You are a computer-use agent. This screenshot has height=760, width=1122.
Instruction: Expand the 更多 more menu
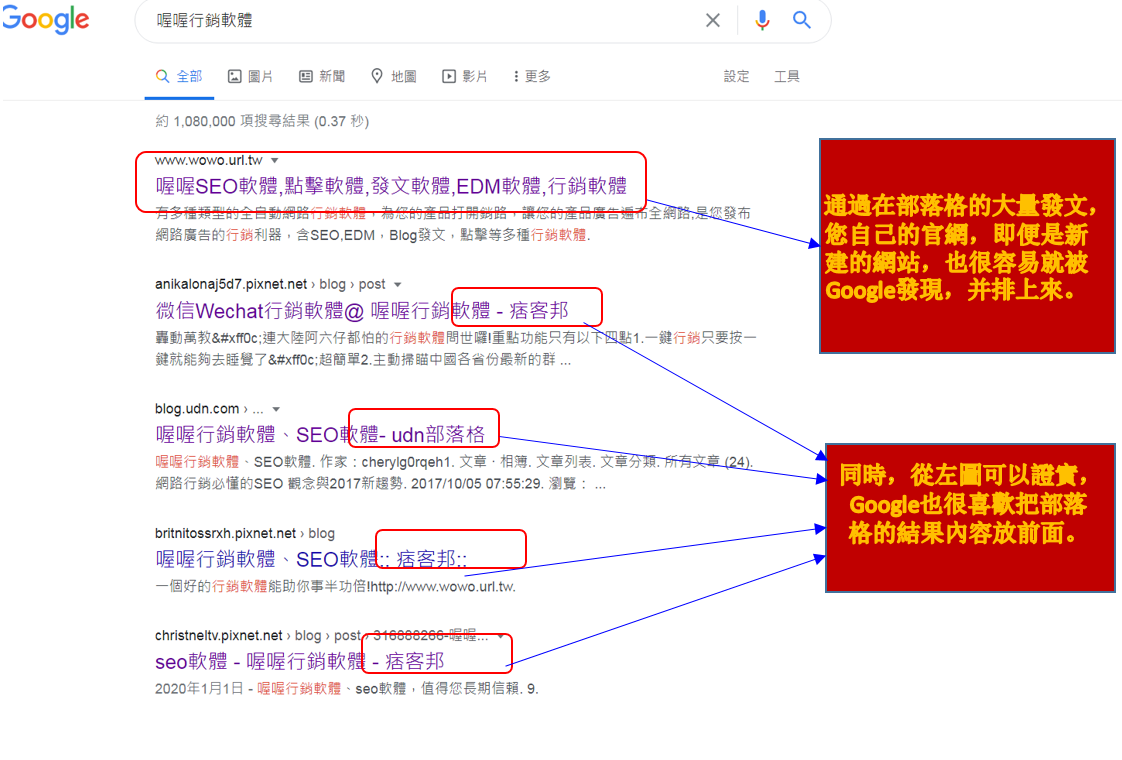tap(531, 77)
